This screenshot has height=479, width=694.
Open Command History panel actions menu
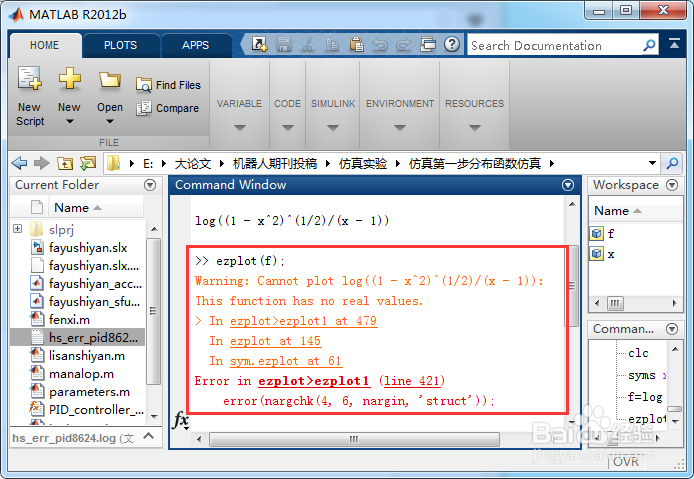pyautogui.click(x=672, y=329)
